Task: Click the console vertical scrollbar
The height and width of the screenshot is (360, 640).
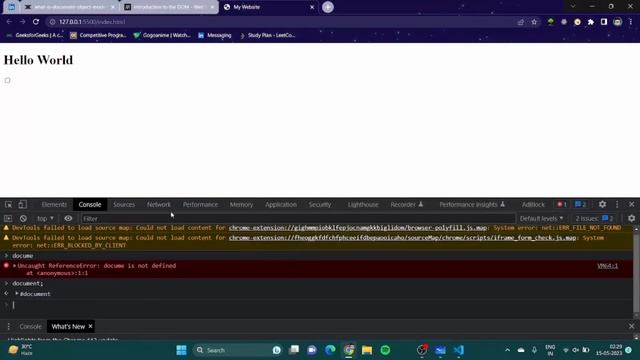Action: pos(636,271)
